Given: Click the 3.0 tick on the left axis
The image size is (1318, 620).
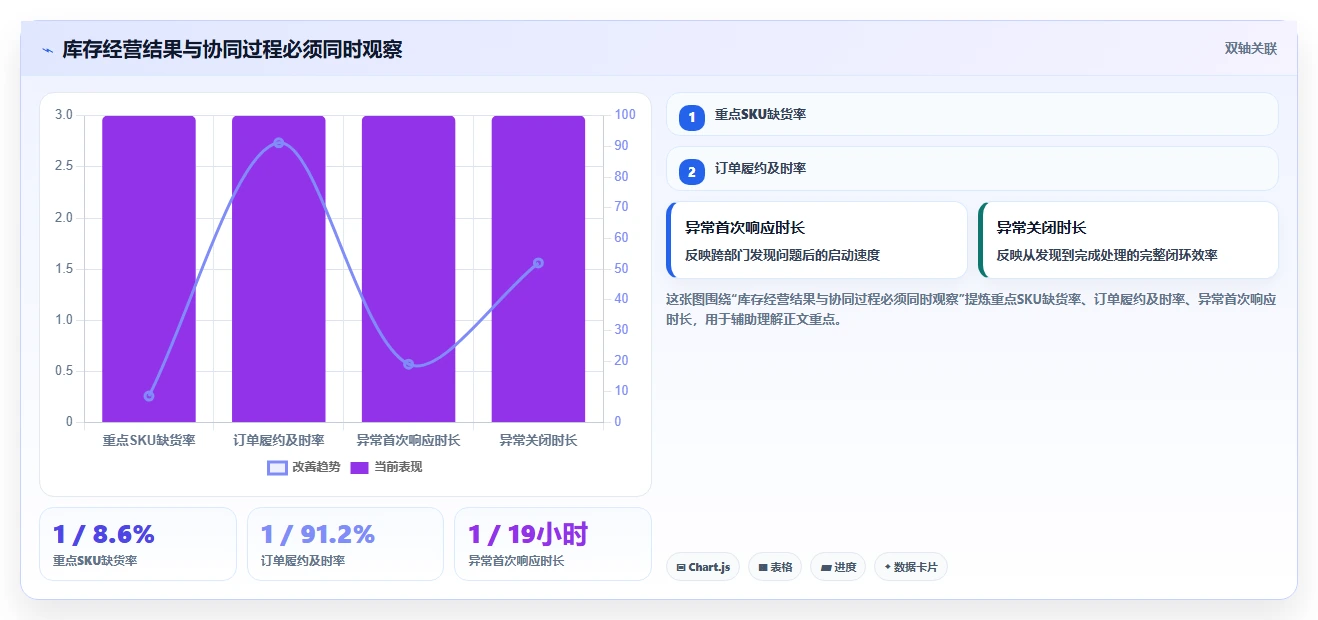Looking at the screenshot, I should click(64, 115).
